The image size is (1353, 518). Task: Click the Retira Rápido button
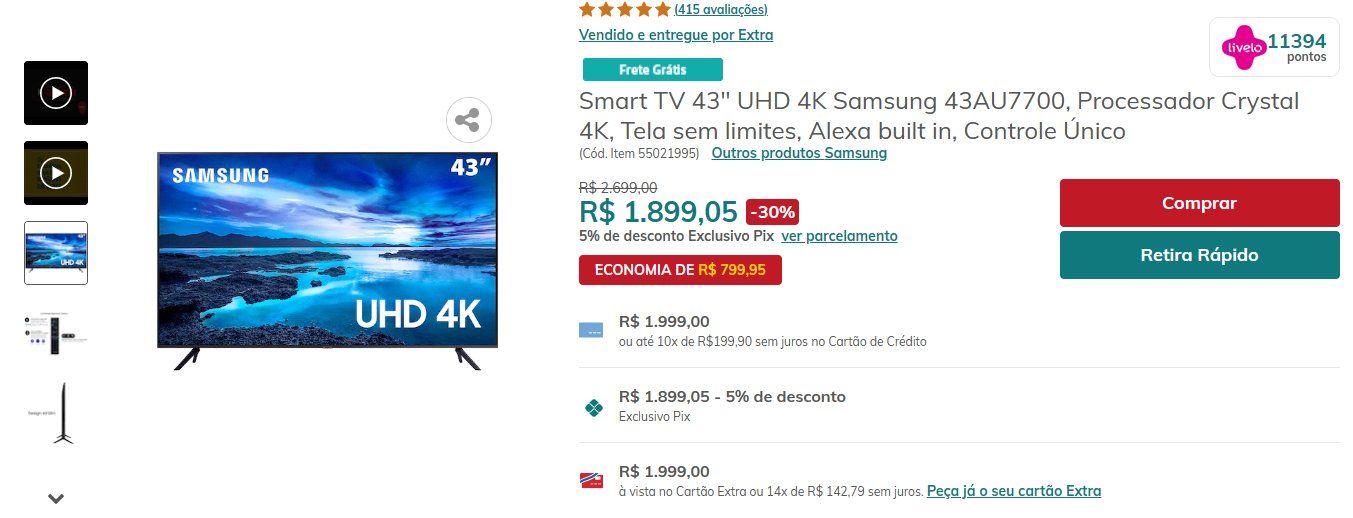1199,255
